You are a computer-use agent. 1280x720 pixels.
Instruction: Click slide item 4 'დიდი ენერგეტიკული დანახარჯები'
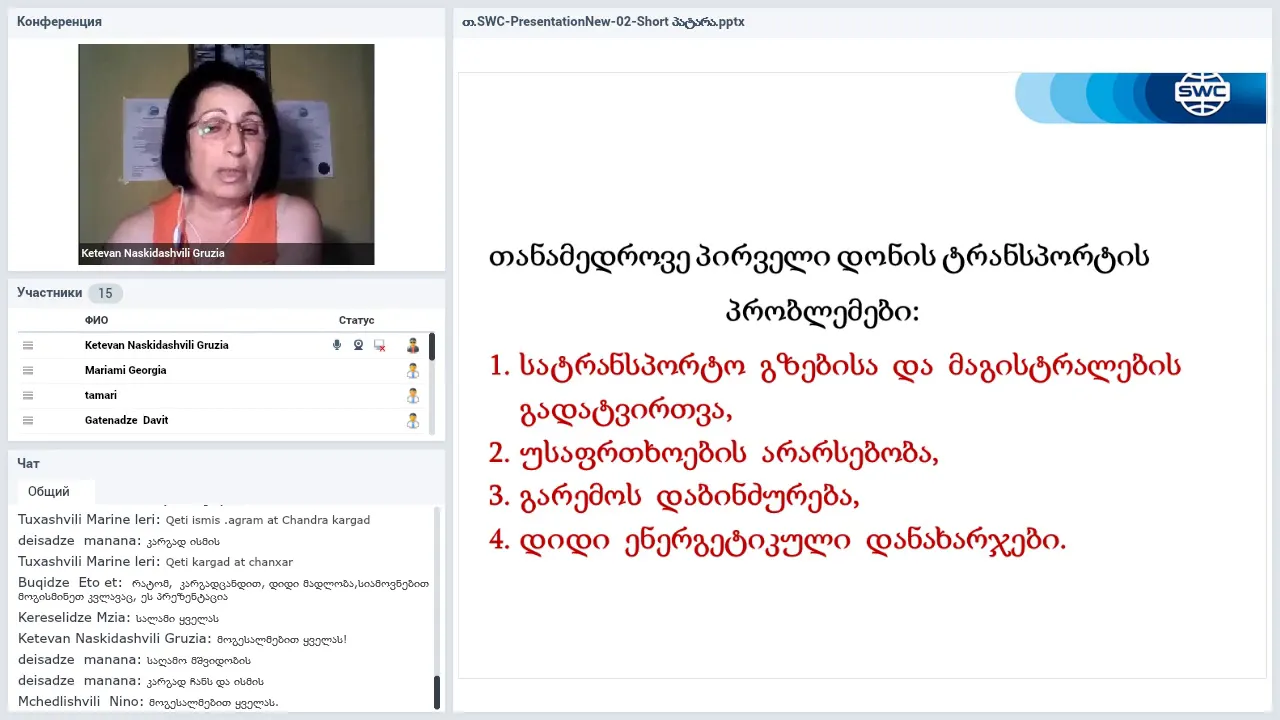pyautogui.click(x=791, y=541)
